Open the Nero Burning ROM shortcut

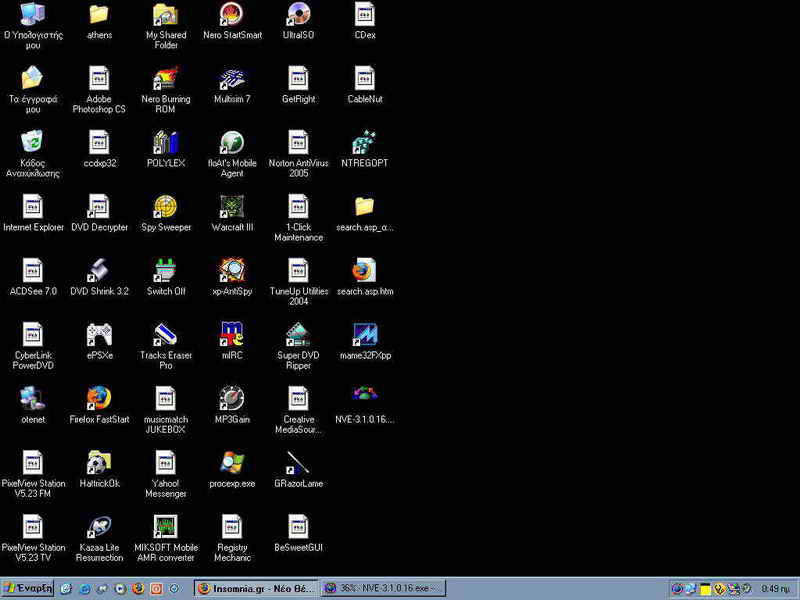[165, 79]
